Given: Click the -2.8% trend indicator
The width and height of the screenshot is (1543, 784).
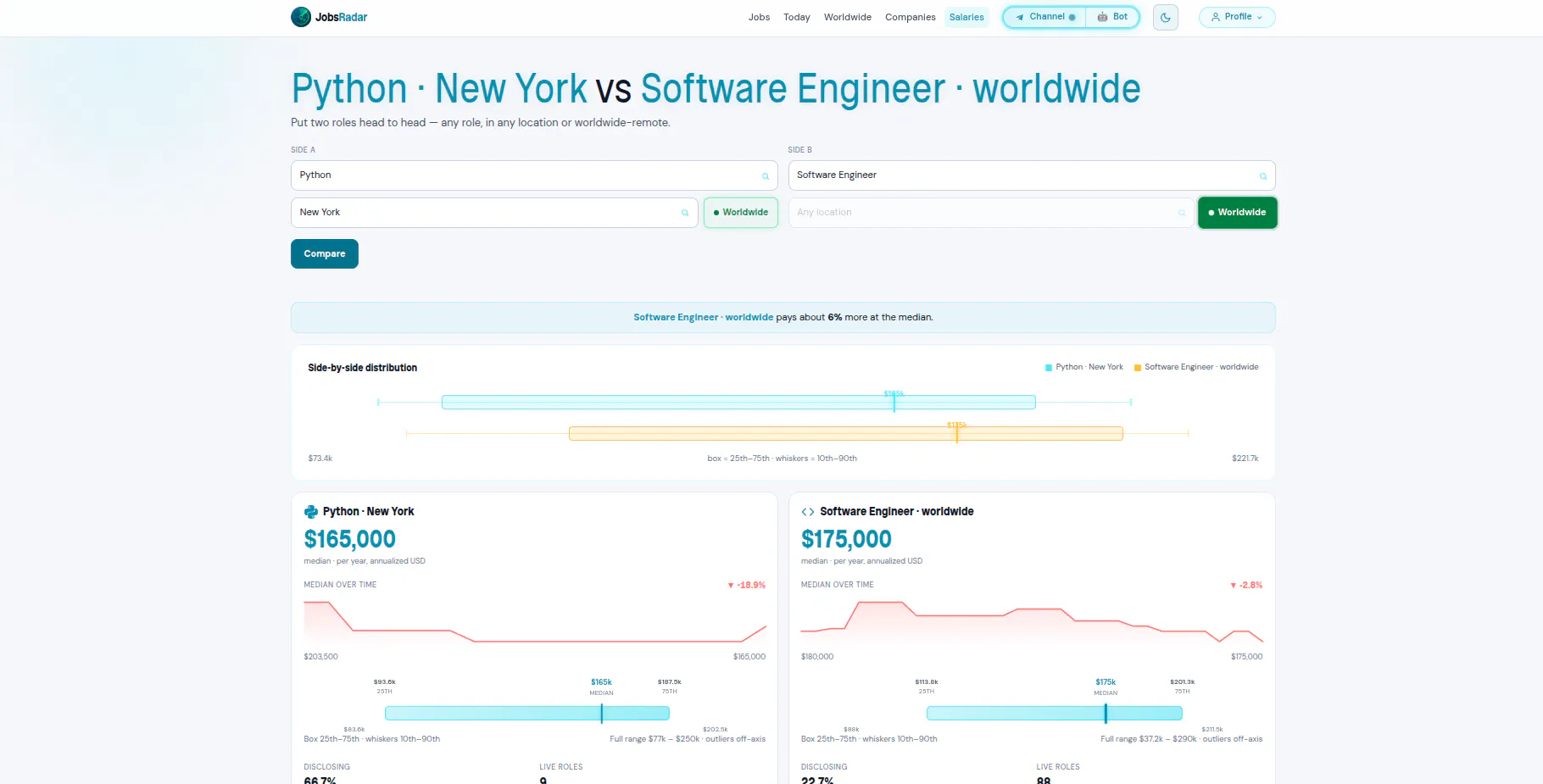Looking at the screenshot, I should click(1246, 585).
